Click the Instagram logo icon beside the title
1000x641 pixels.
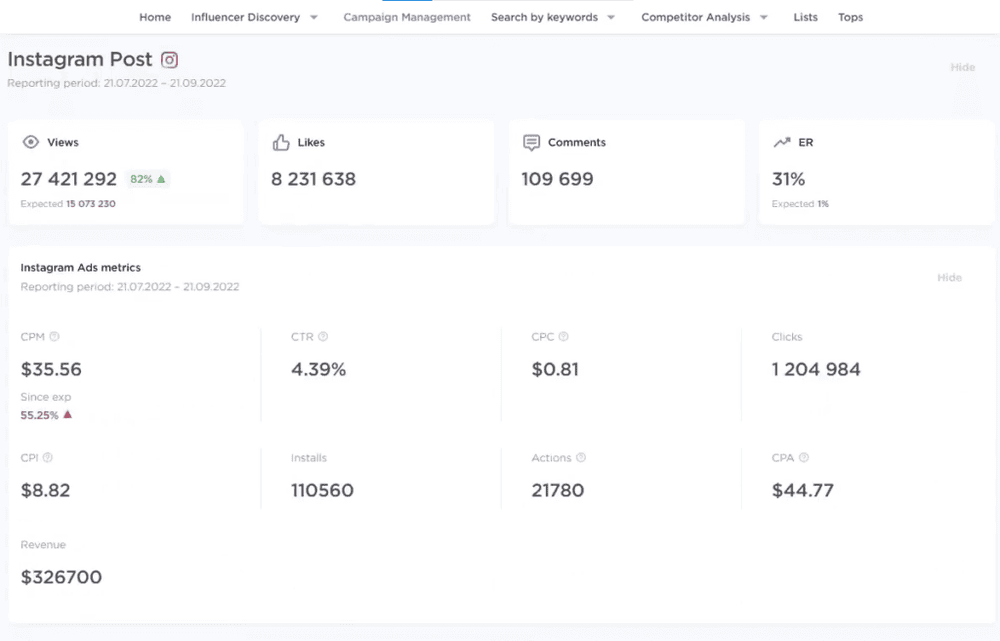(169, 60)
